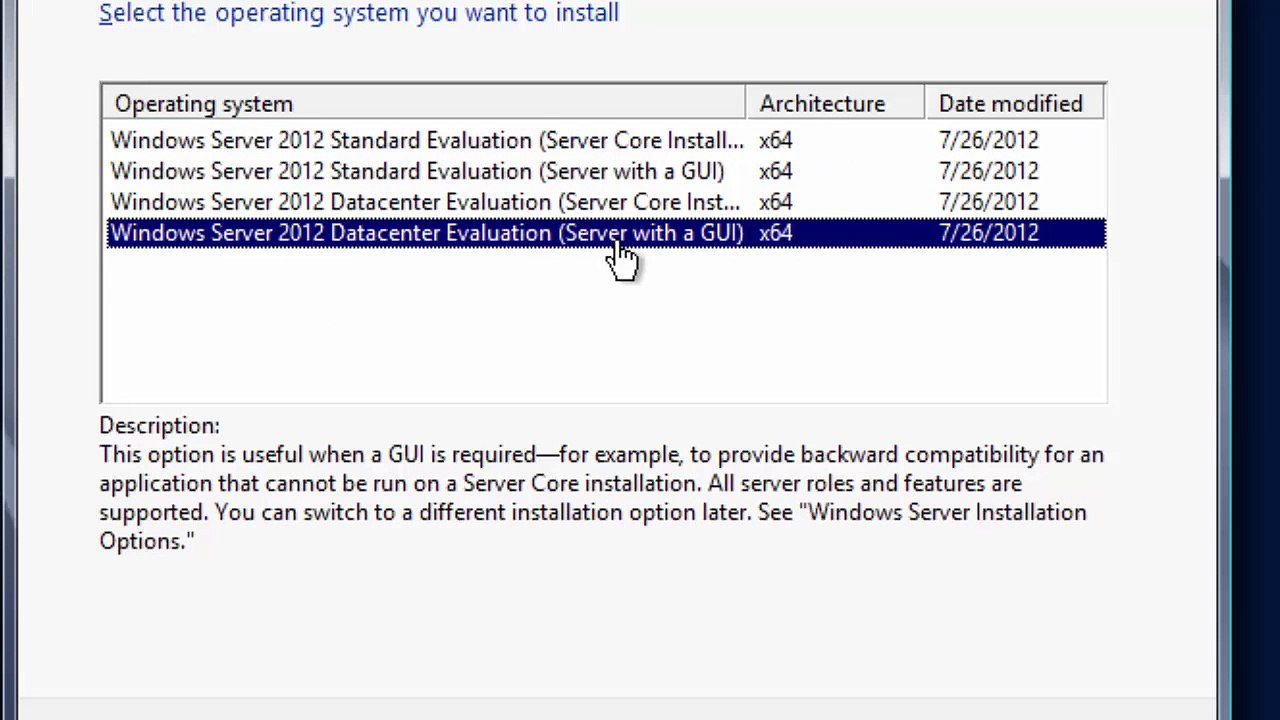Click x64 cell in the highlighted Datacenter GUI row
Image resolution: width=1280 pixels, height=720 pixels.
[776, 234]
